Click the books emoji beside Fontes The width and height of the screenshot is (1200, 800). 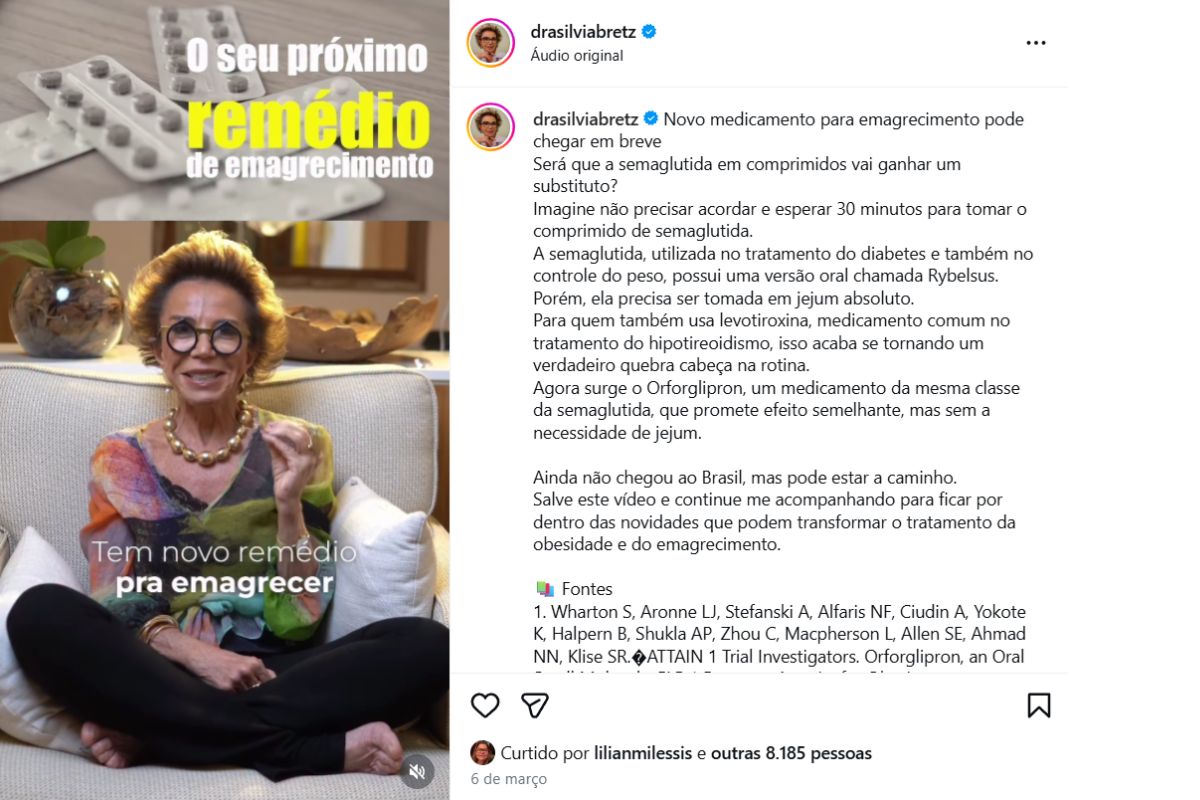(x=544, y=589)
